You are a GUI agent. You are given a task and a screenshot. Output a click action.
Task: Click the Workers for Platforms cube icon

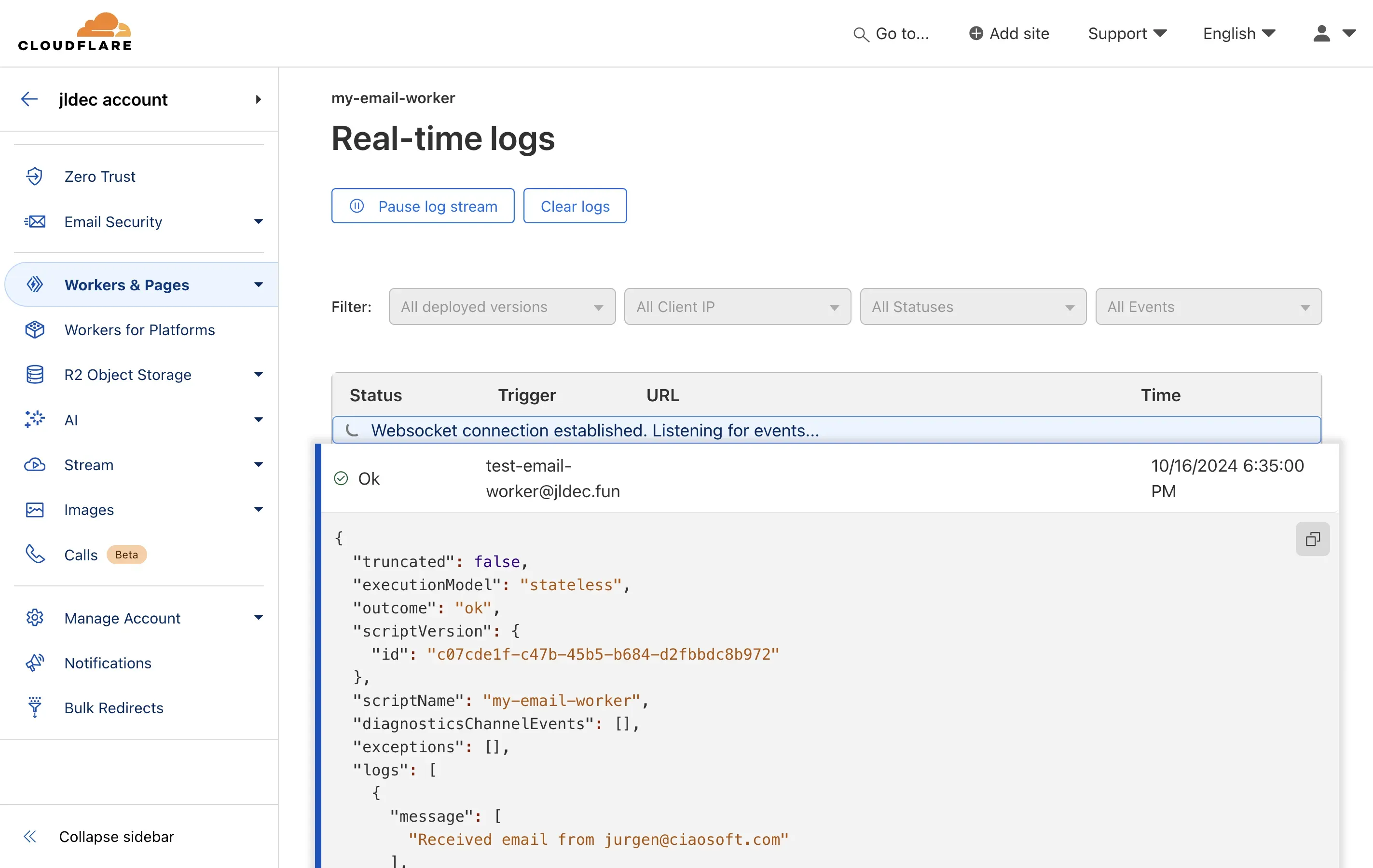coord(35,329)
